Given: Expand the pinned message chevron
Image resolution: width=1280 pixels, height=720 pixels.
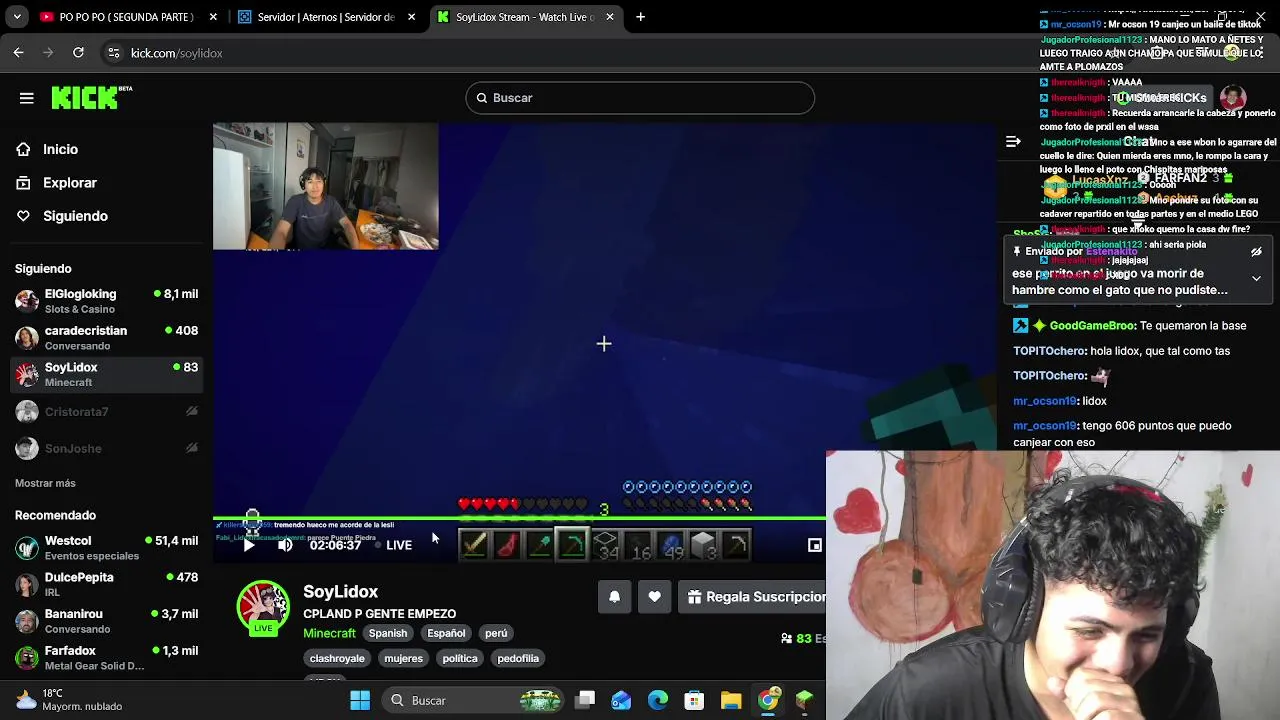Looking at the screenshot, I should [x=1256, y=278].
